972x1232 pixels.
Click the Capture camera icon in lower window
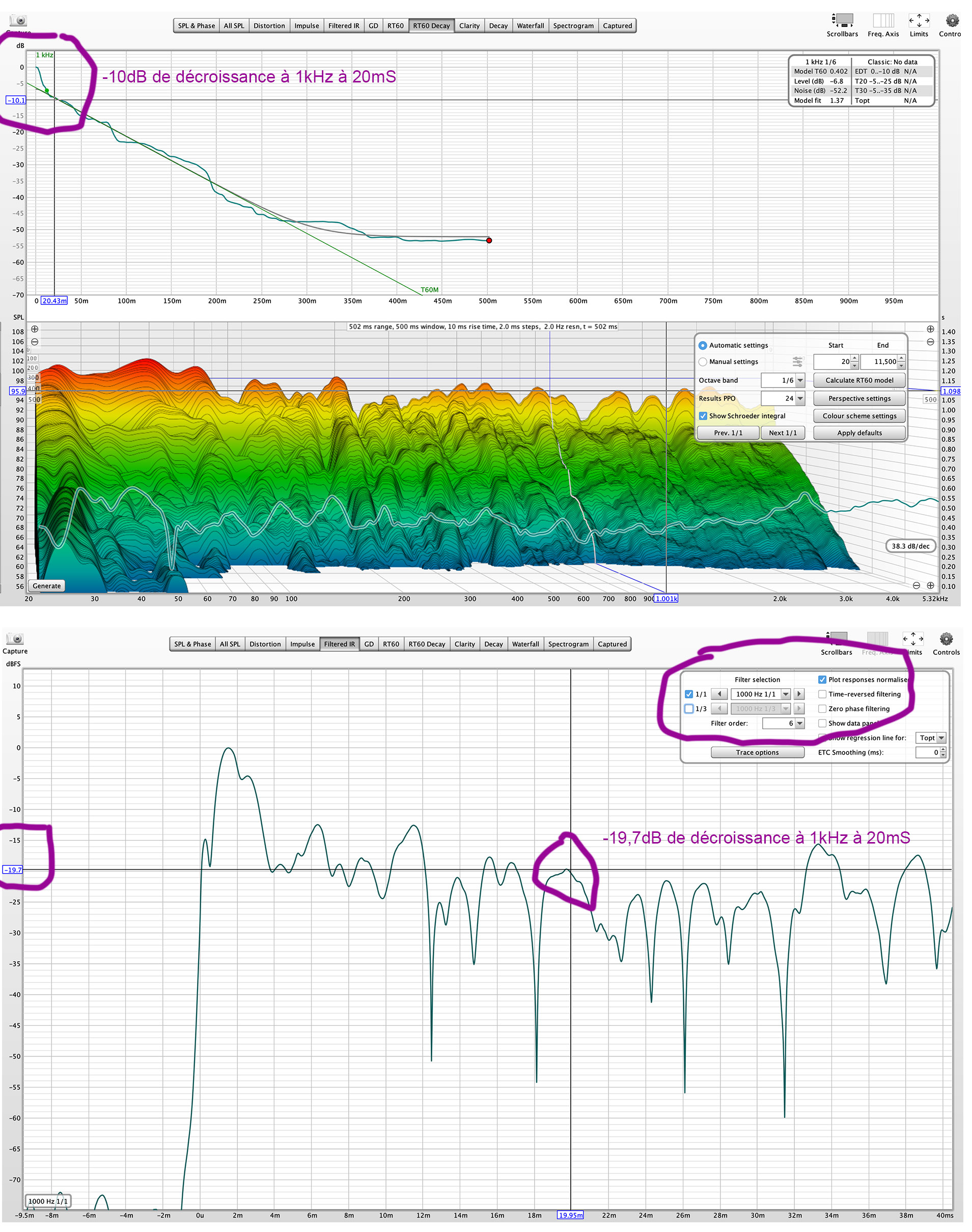coord(15,638)
